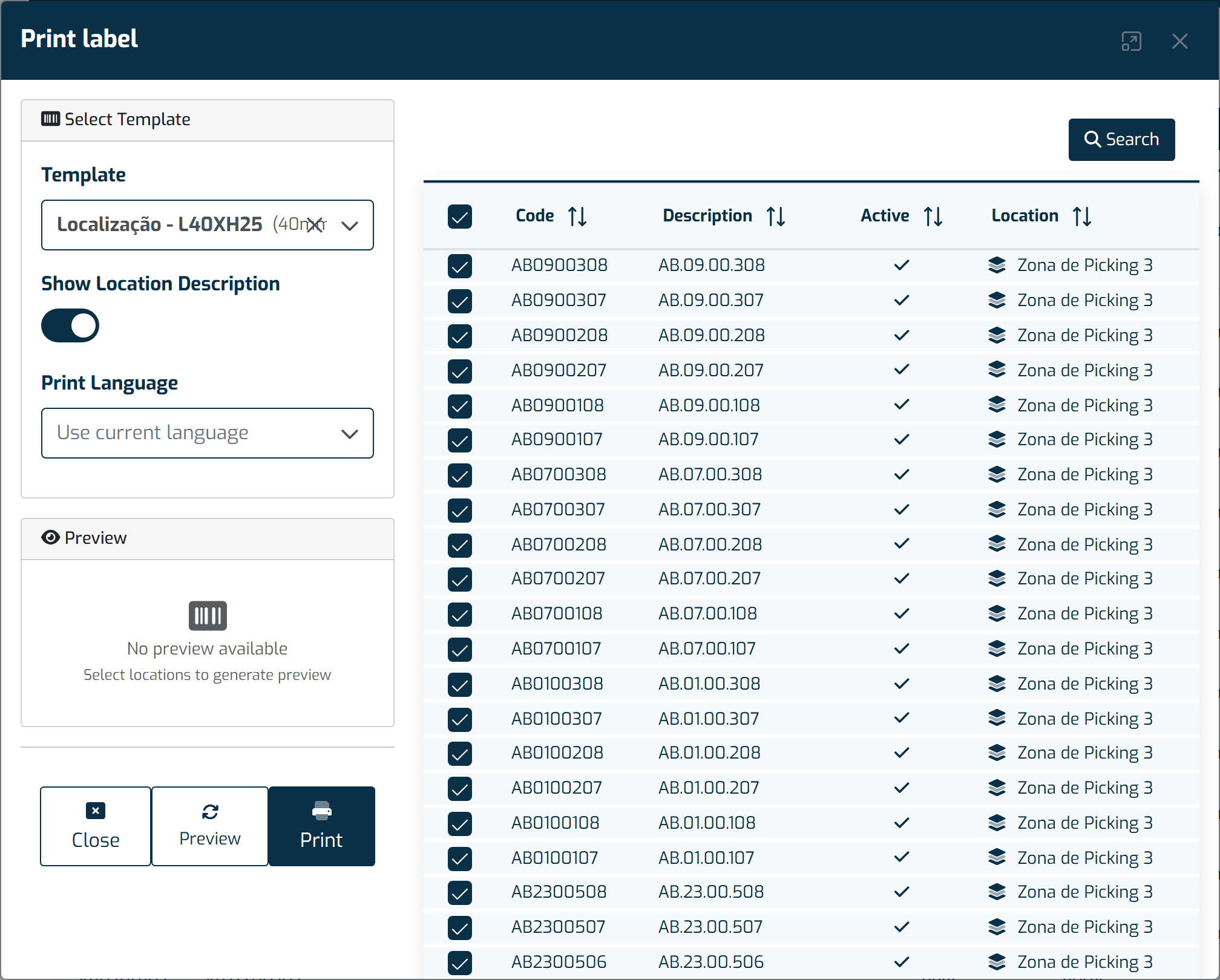Select code cell AB0100208
1220x980 pixels.
(557, 753)
